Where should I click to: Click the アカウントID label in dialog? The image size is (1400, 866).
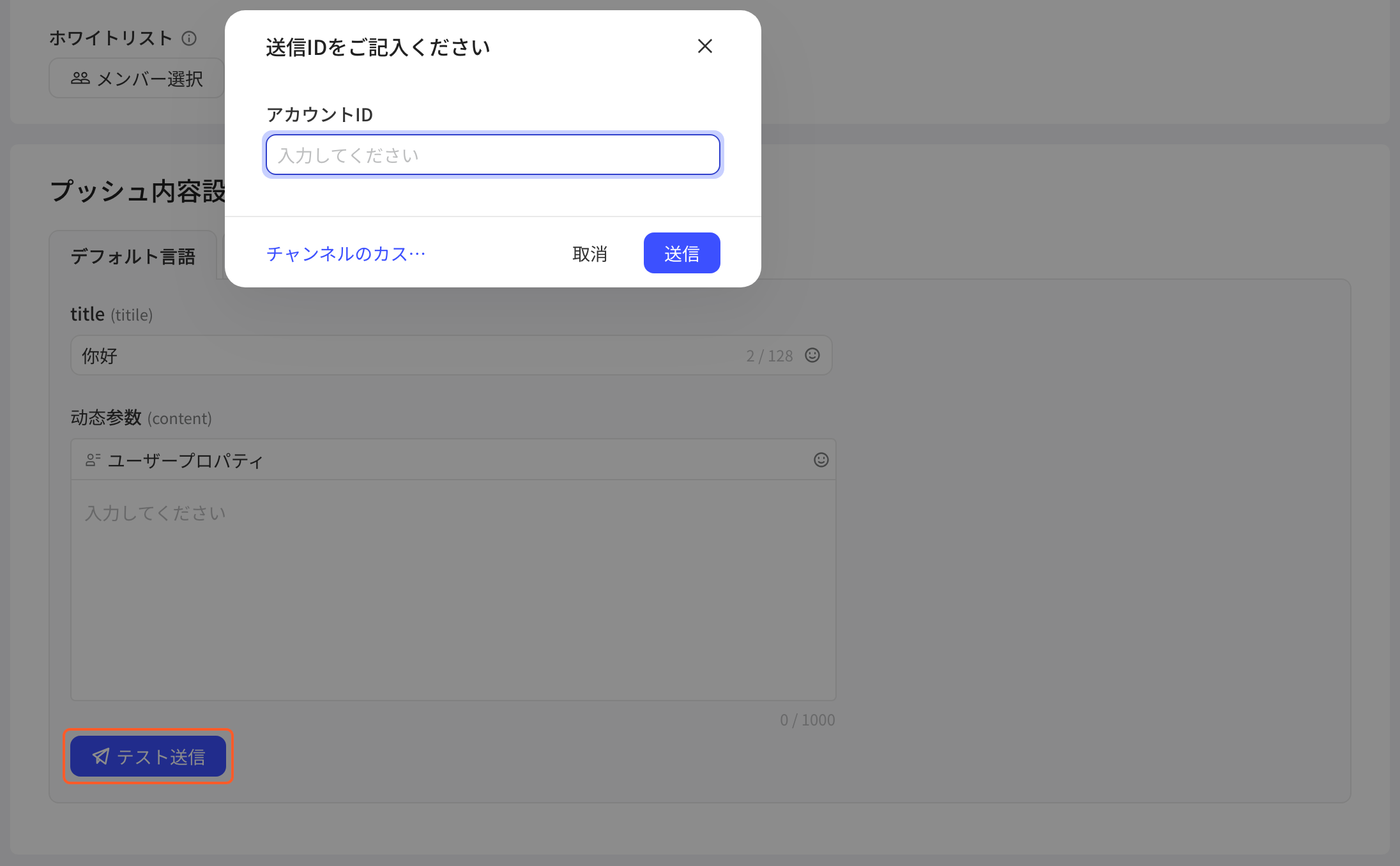(x=319, y=114)
